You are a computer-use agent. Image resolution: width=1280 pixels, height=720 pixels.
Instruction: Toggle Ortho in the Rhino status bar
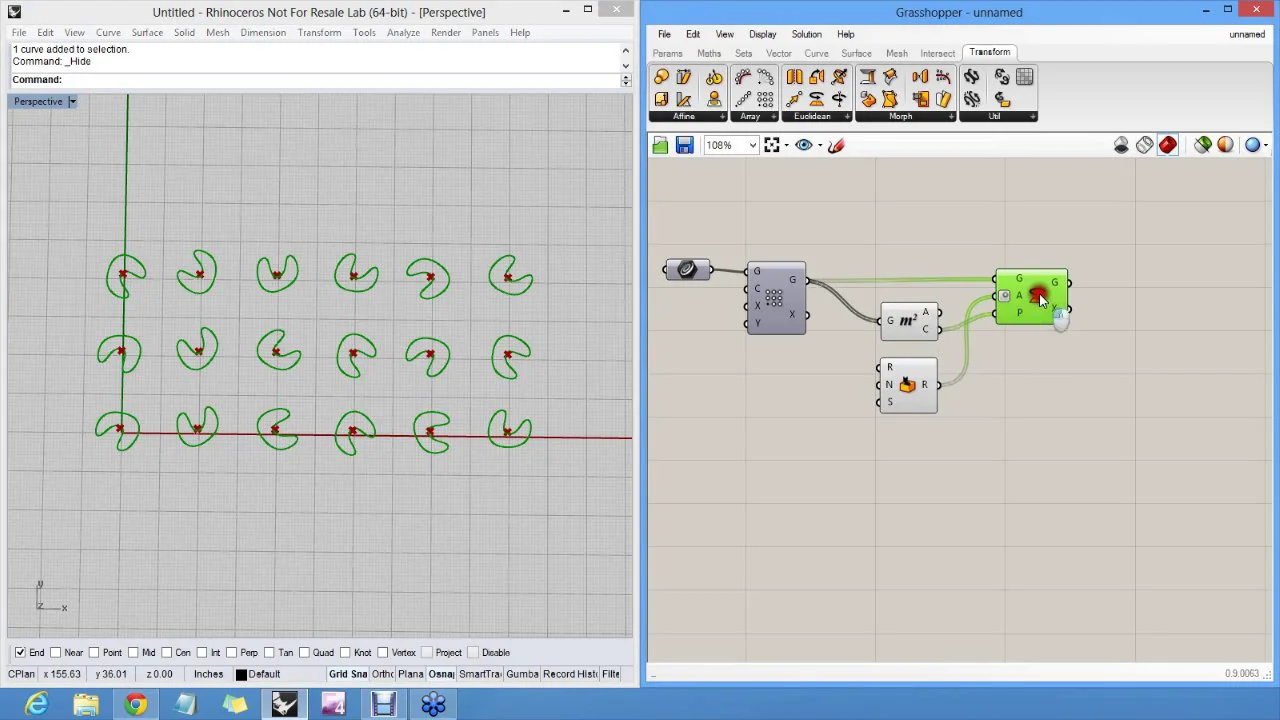(382, 674)
